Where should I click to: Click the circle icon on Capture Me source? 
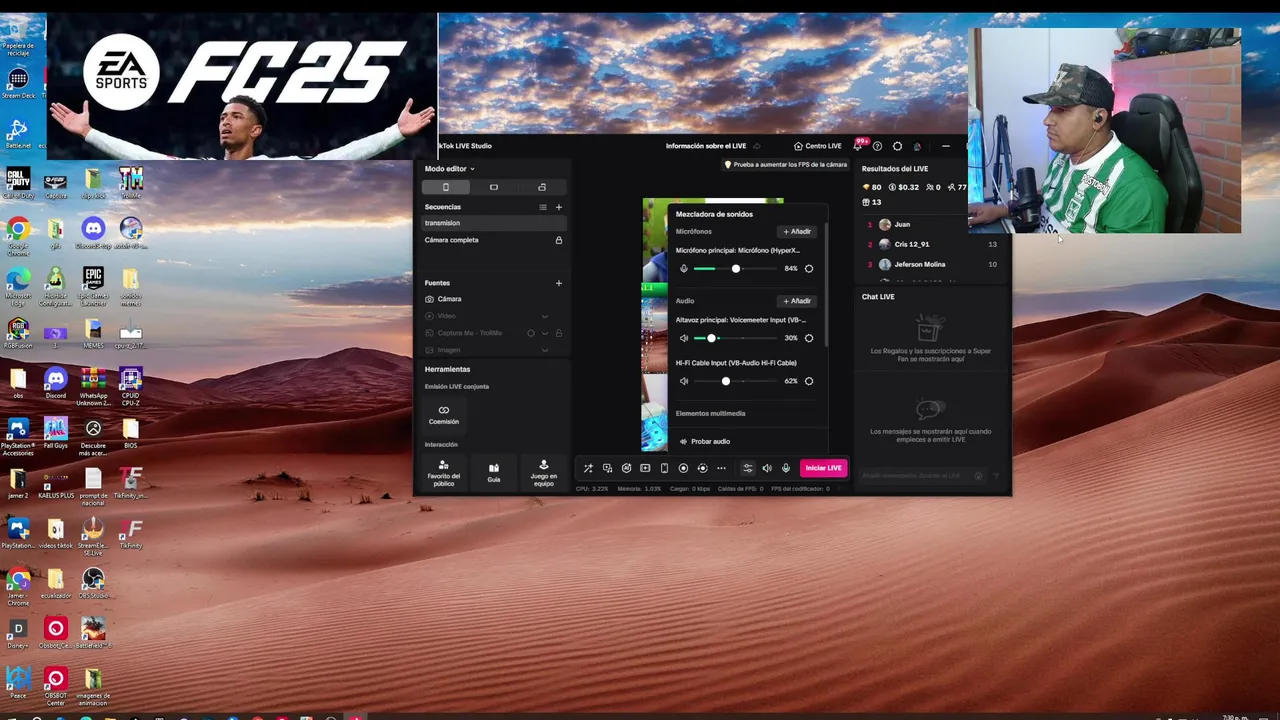coord(531,333)
